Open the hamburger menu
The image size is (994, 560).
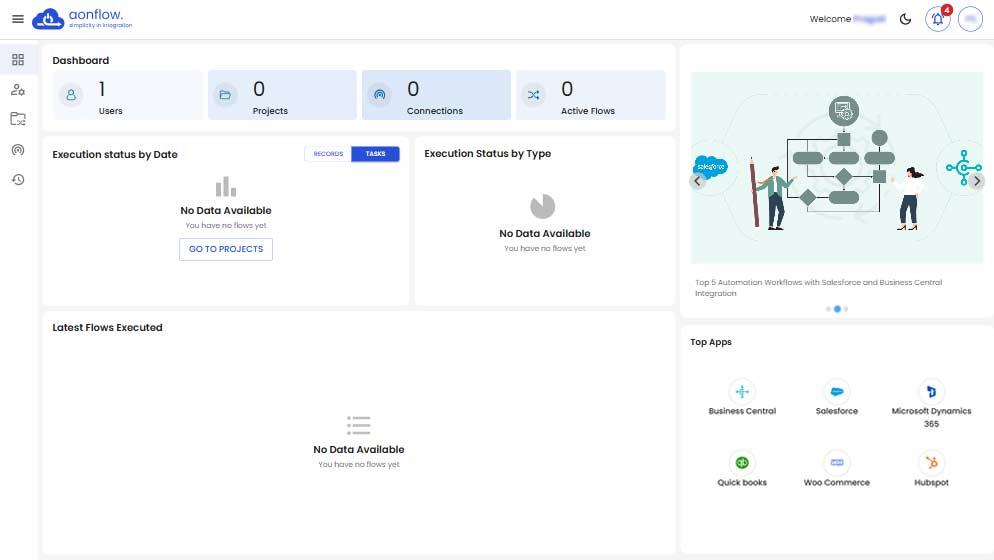(18, 19)
